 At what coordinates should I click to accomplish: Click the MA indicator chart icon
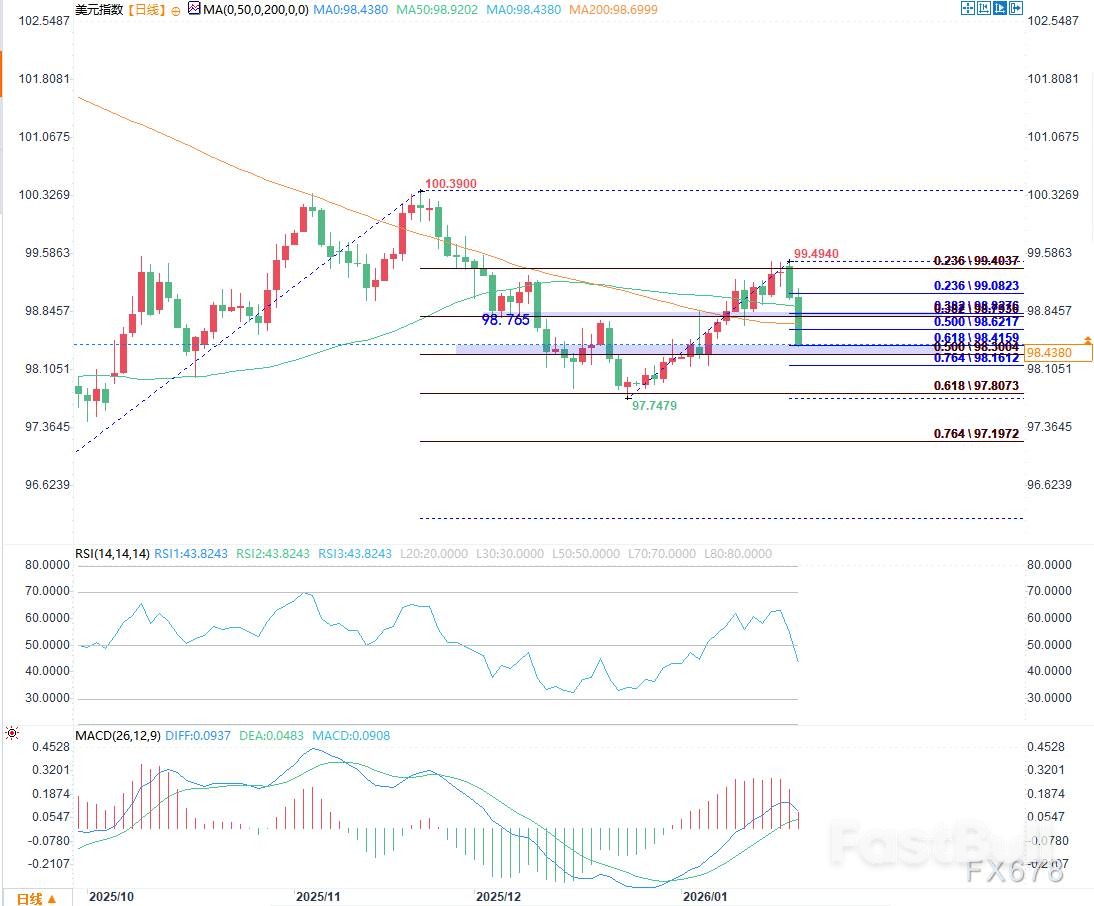click(193, 9)
